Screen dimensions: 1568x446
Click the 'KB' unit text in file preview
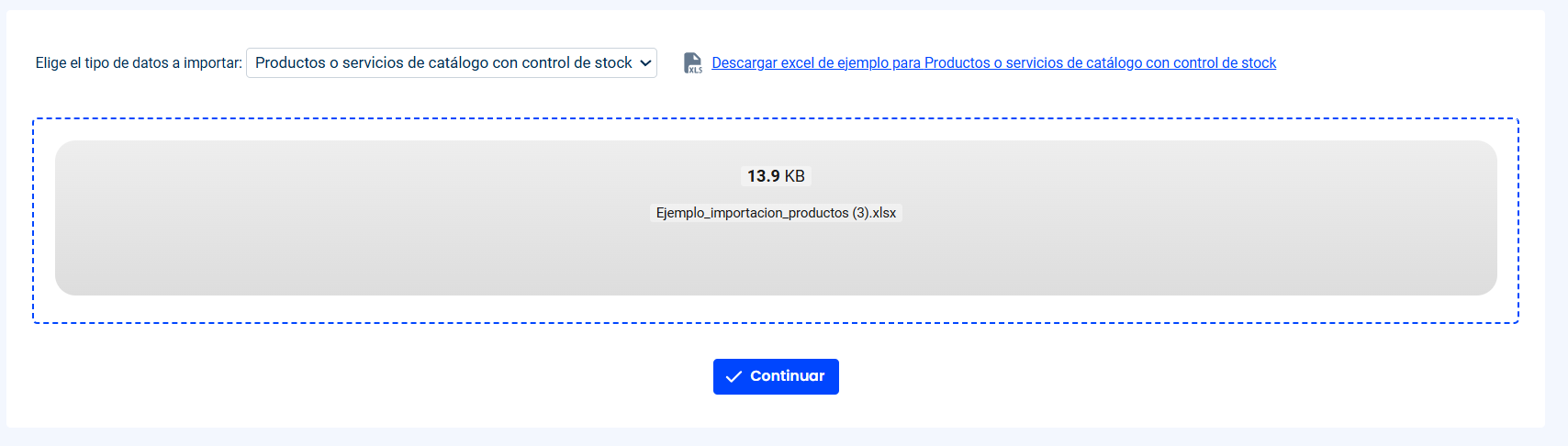[794, 175]
